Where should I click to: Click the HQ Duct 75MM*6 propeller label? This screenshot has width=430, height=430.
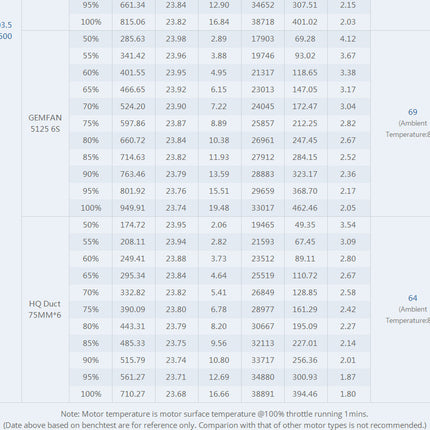[45, 309]
